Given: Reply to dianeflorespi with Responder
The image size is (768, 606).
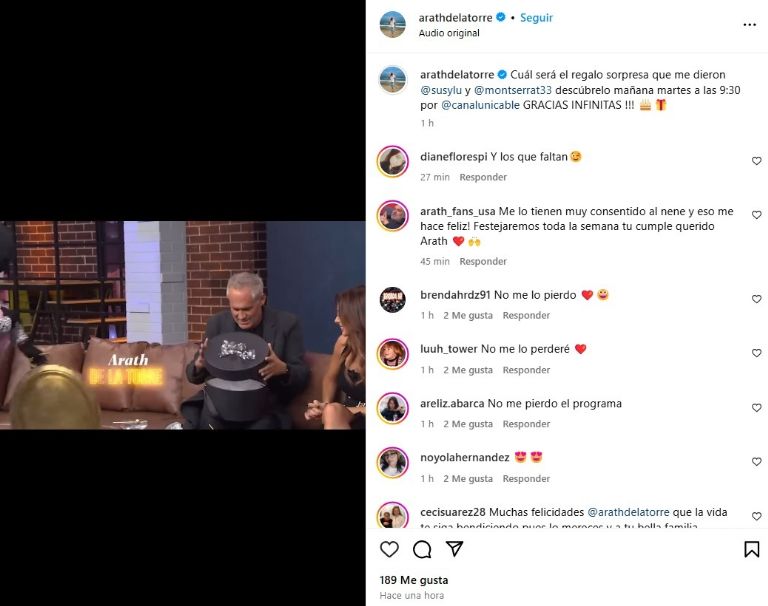Looking at the screenshot, I should point(483,177).
